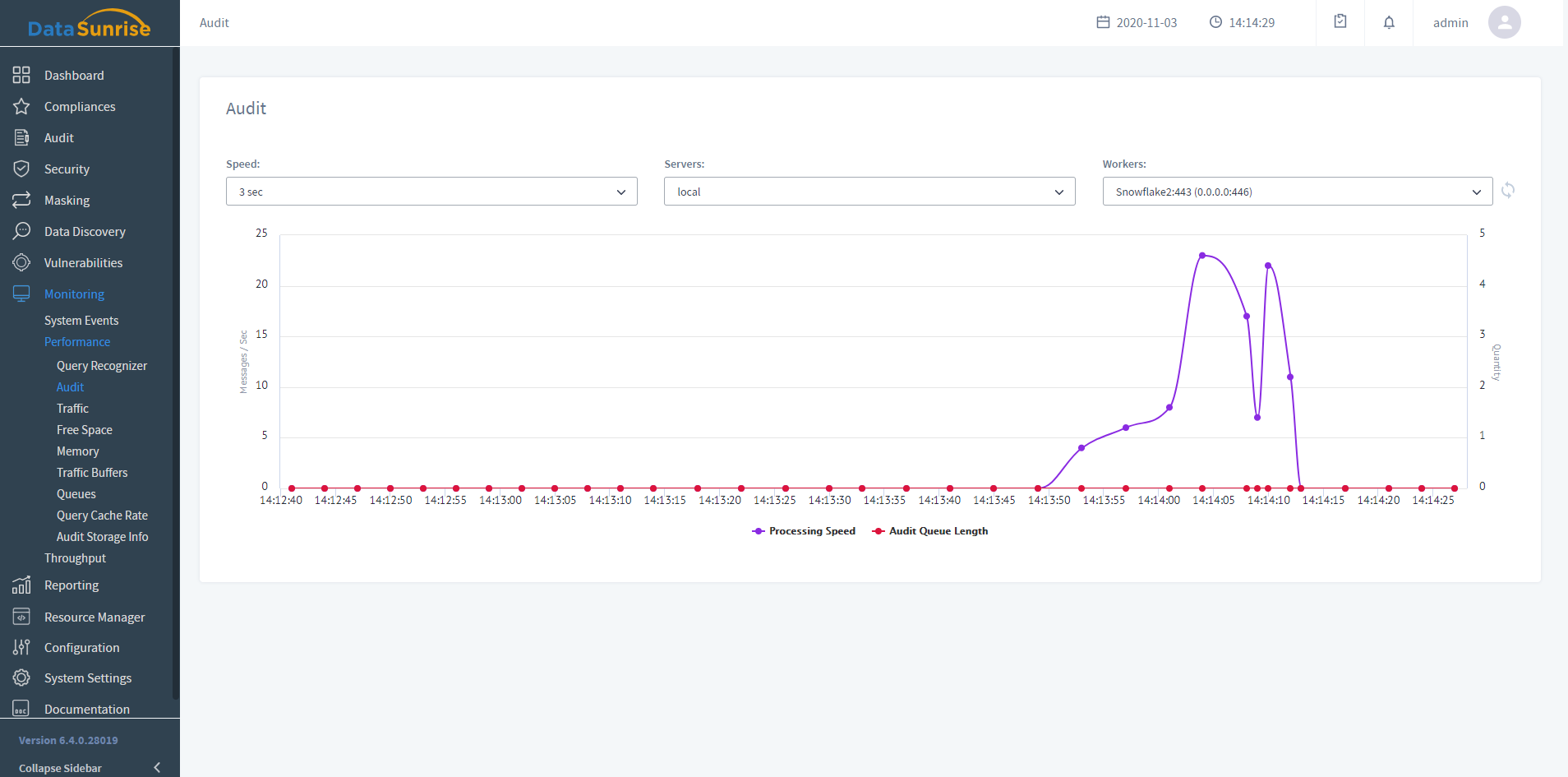1568x777 pixels.
Task: Open notifications bell icon
Action: point(1389,23)
